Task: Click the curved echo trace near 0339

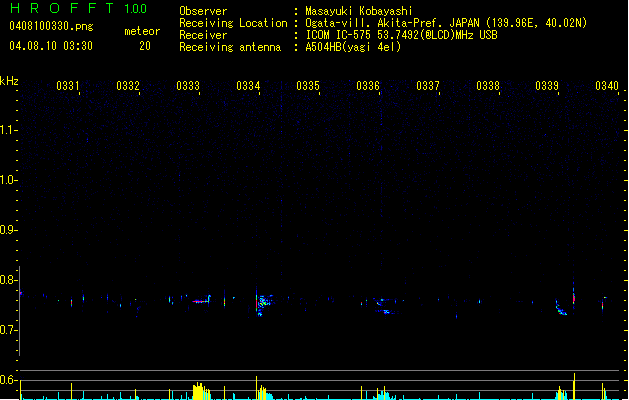Action: (561, 307)
